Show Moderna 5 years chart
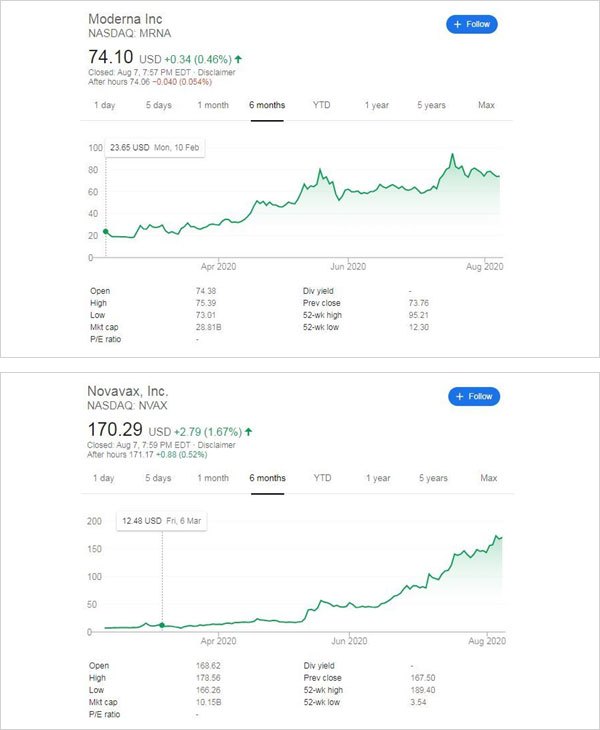The image size is (600, 730). click(x=431, y=105)
